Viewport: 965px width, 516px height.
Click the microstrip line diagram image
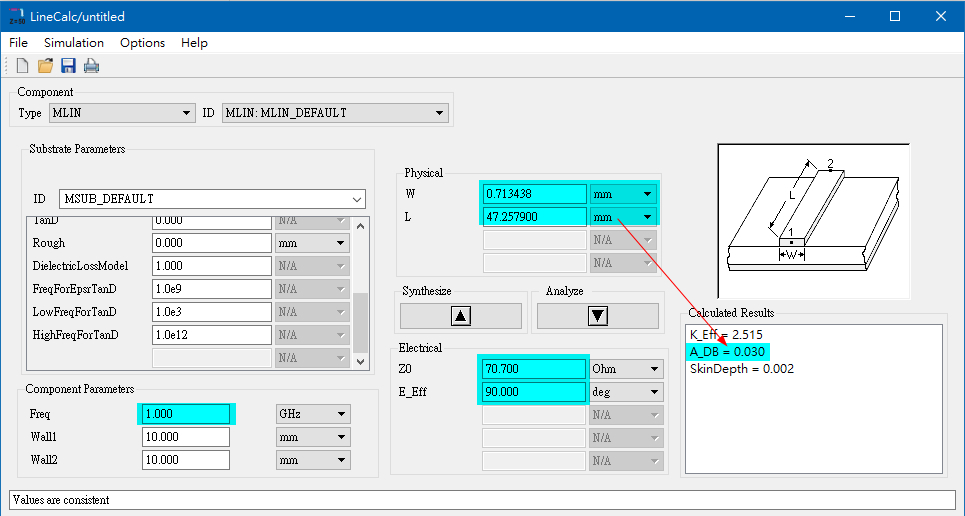pyautogui.click(x=814, y=222)
